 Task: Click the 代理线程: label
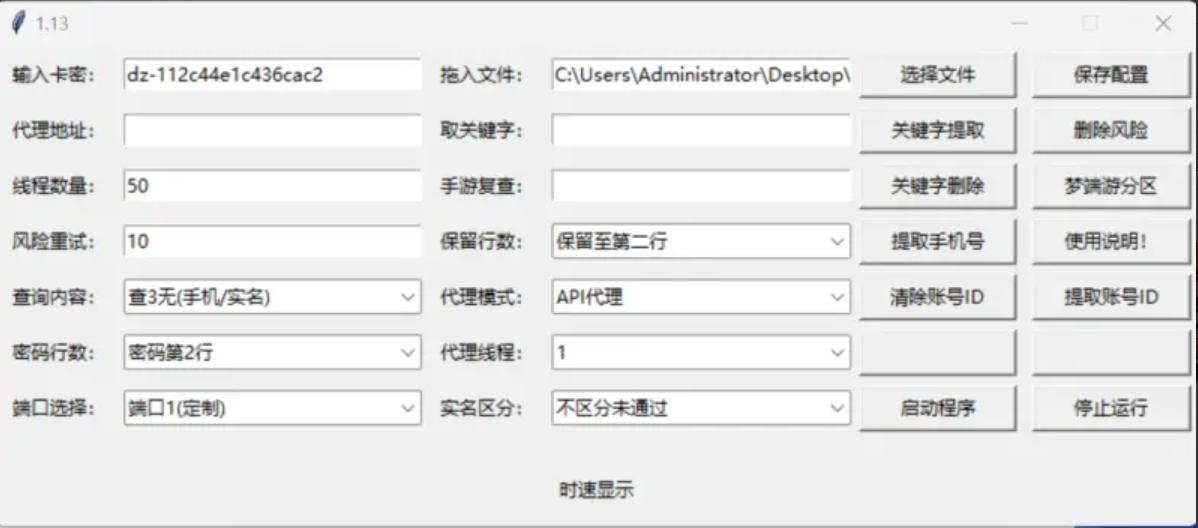pyautogui.click(x=481, y=352)
